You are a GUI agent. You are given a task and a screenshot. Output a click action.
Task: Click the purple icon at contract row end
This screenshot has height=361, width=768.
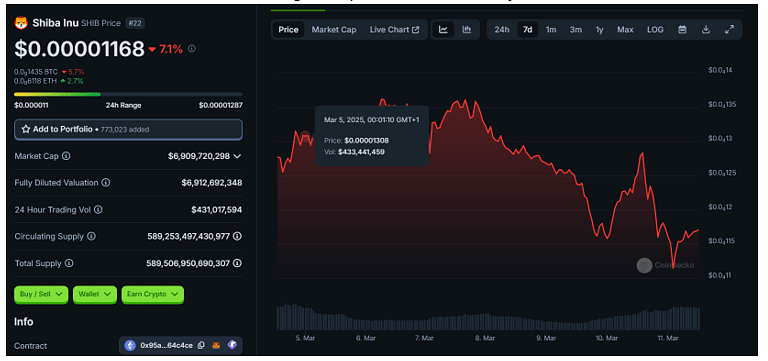click(232, 345)
